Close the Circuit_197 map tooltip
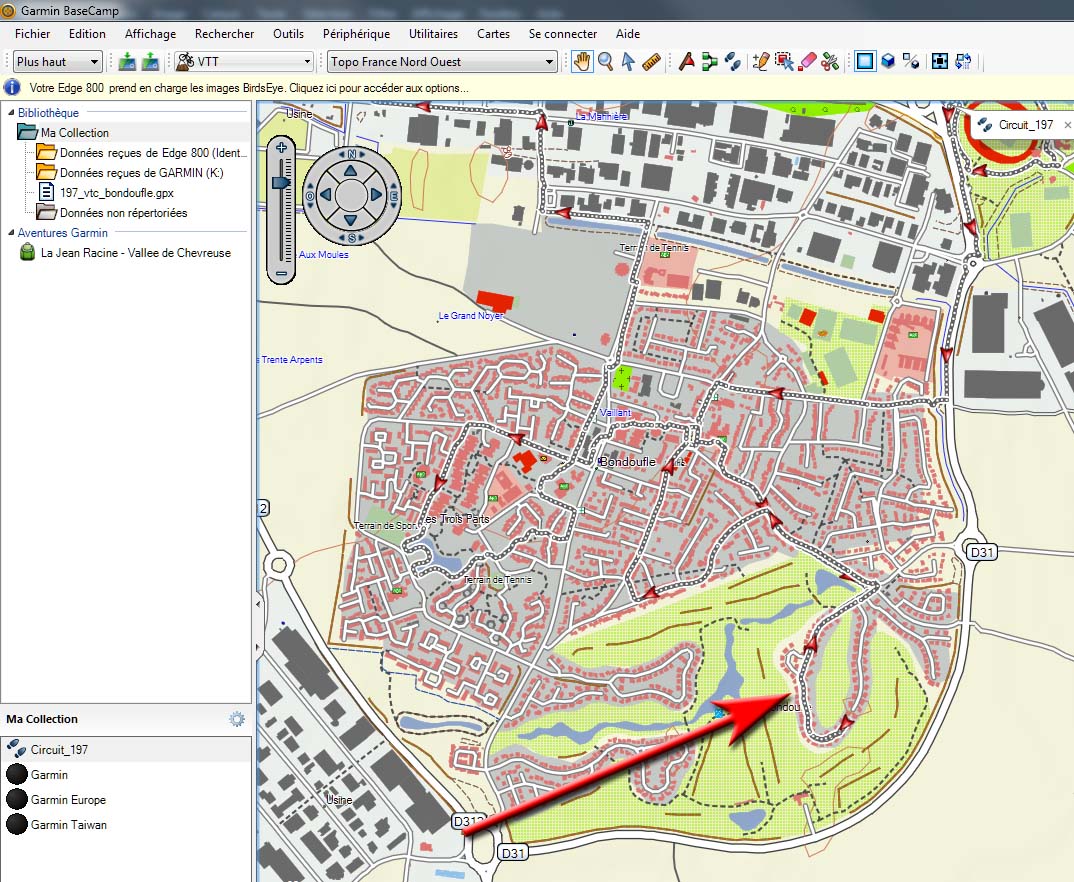Image resolution: width=1074 pixels, height=882 pixels. tap(1067, 125)
